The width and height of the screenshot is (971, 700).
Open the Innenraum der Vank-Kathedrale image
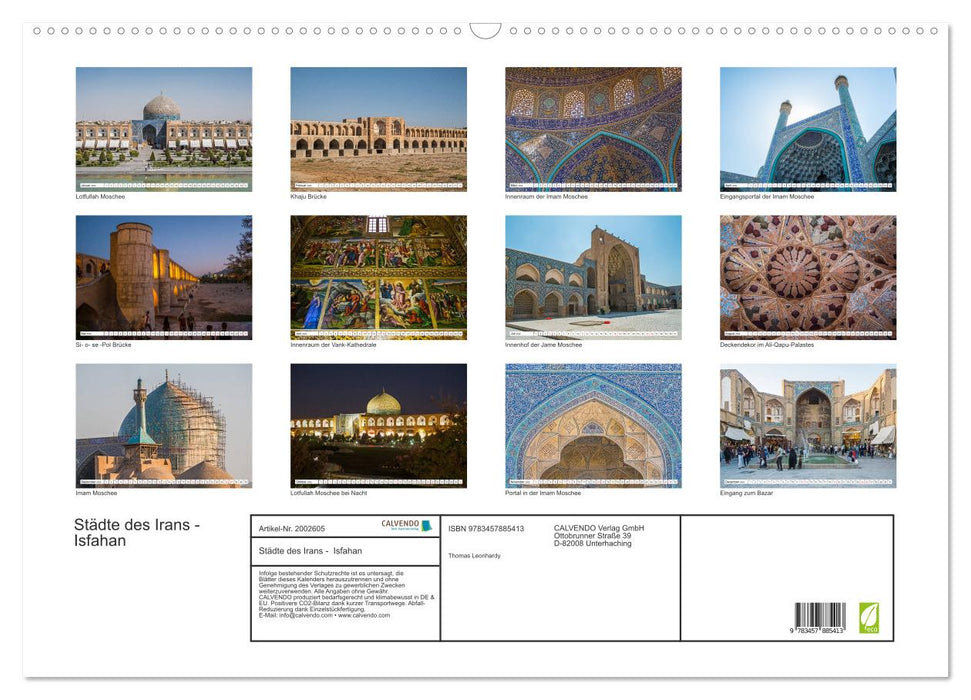[378, 275]
